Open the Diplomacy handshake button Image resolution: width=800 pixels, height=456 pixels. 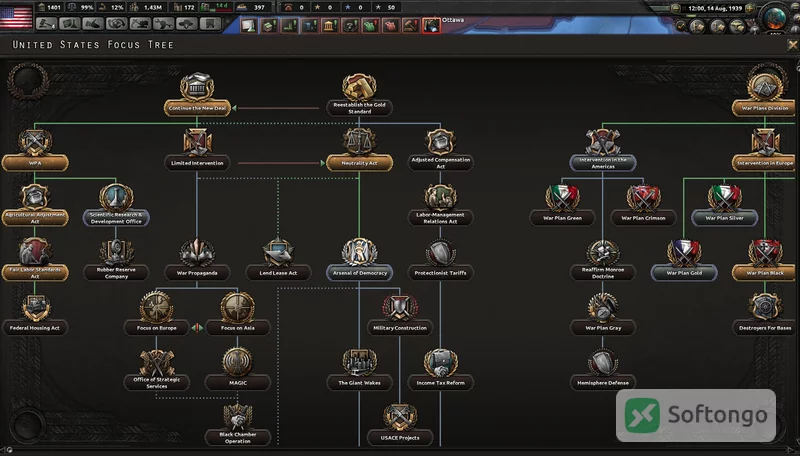pyautogui.click(x=93, y=24)
